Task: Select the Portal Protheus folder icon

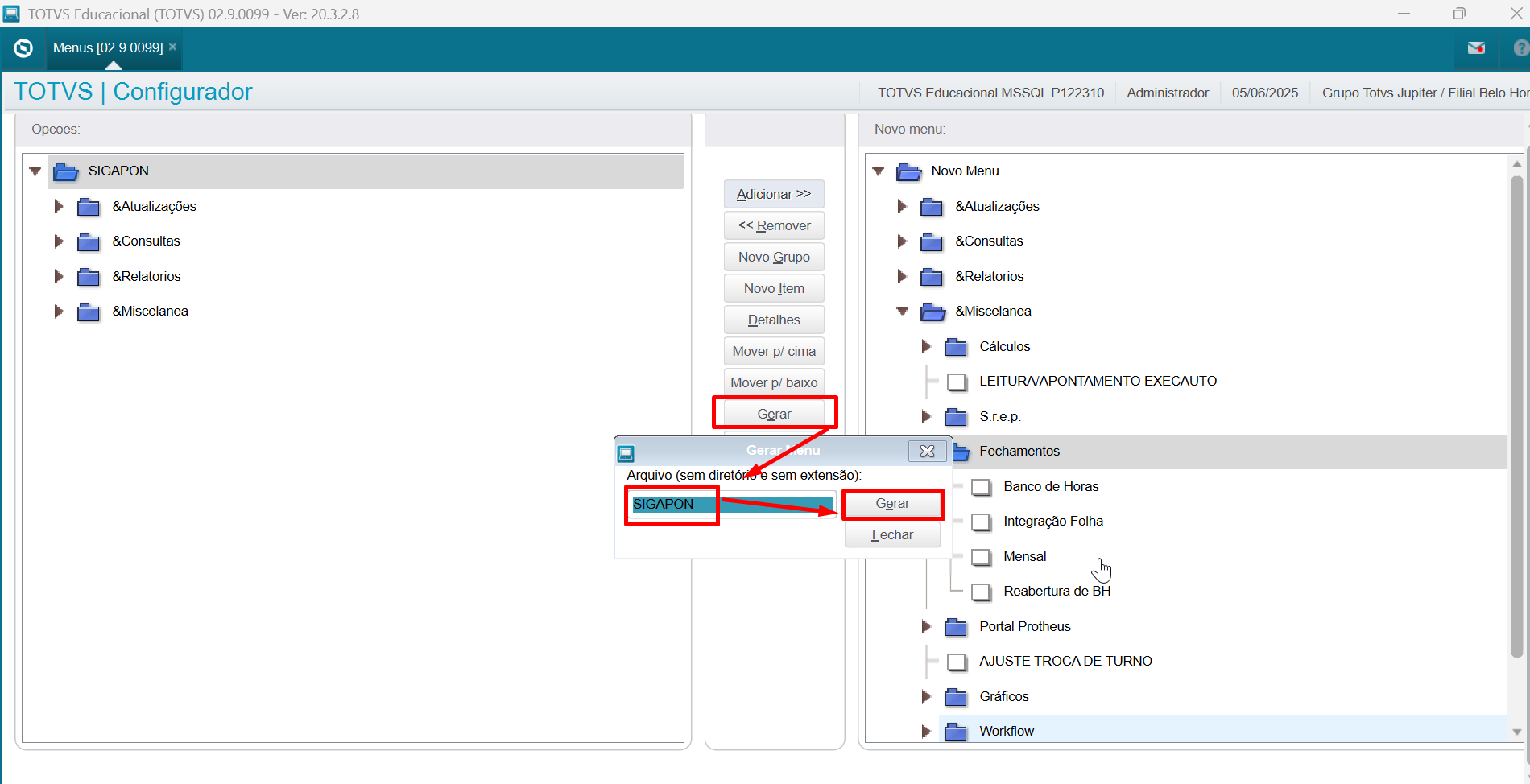Action: [x=956, y=627]
